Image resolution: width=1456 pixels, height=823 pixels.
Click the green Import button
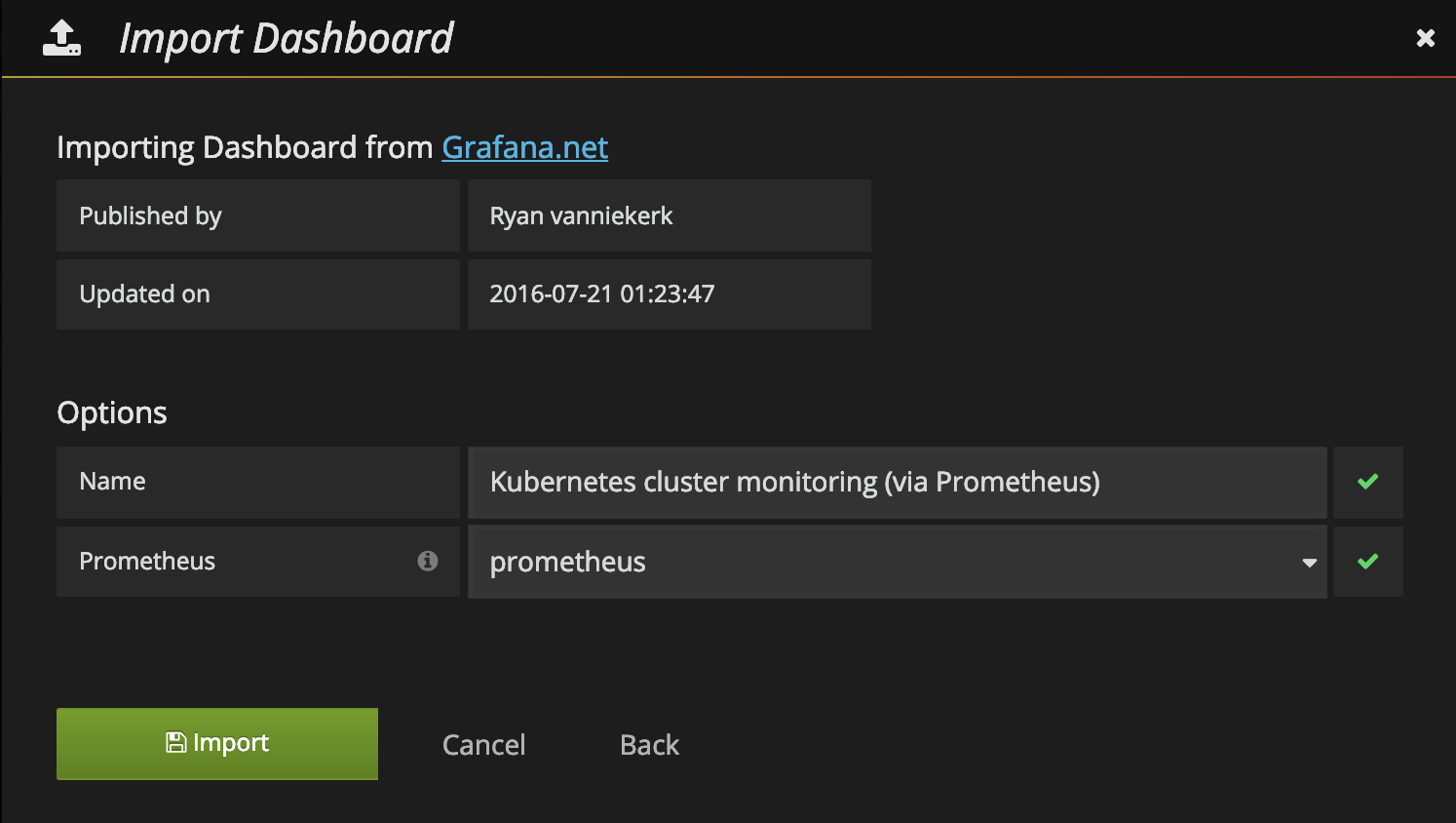(217, 744)
